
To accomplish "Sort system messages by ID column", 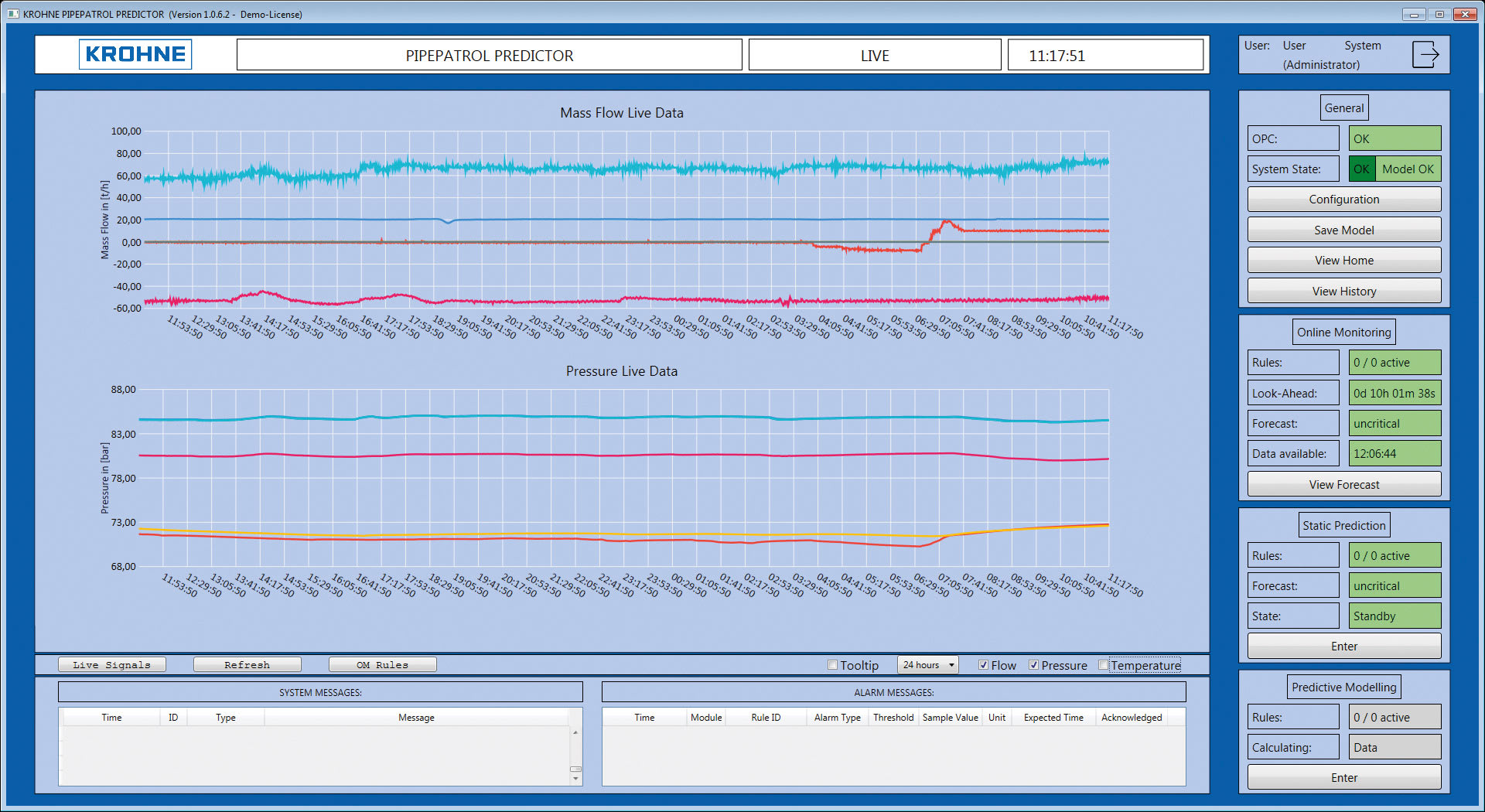I will coord(173,718).
